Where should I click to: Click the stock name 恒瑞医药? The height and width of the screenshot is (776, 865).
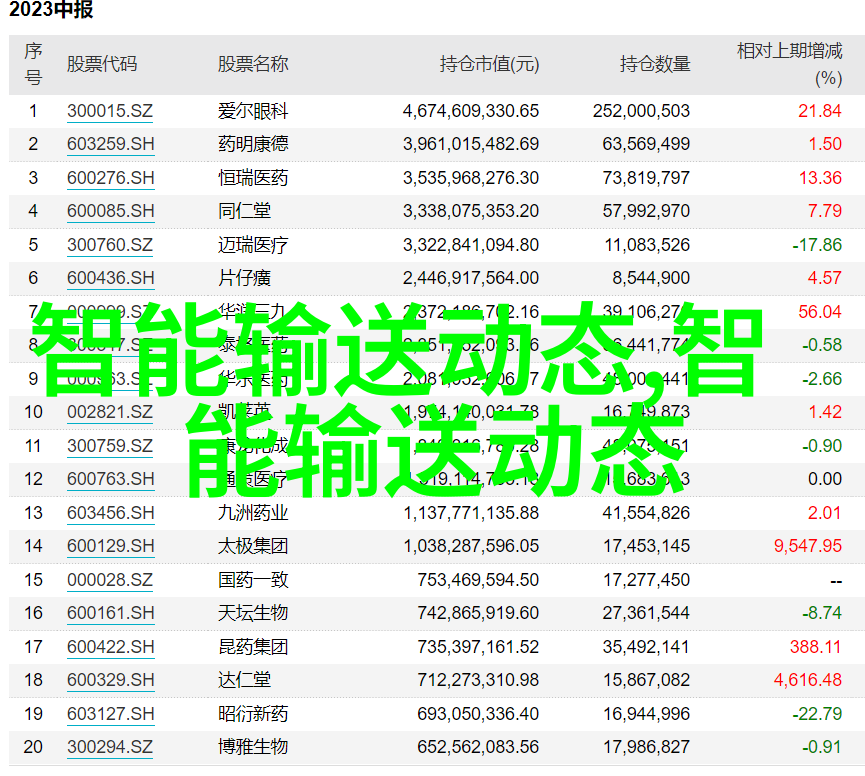tap(253, 178)
